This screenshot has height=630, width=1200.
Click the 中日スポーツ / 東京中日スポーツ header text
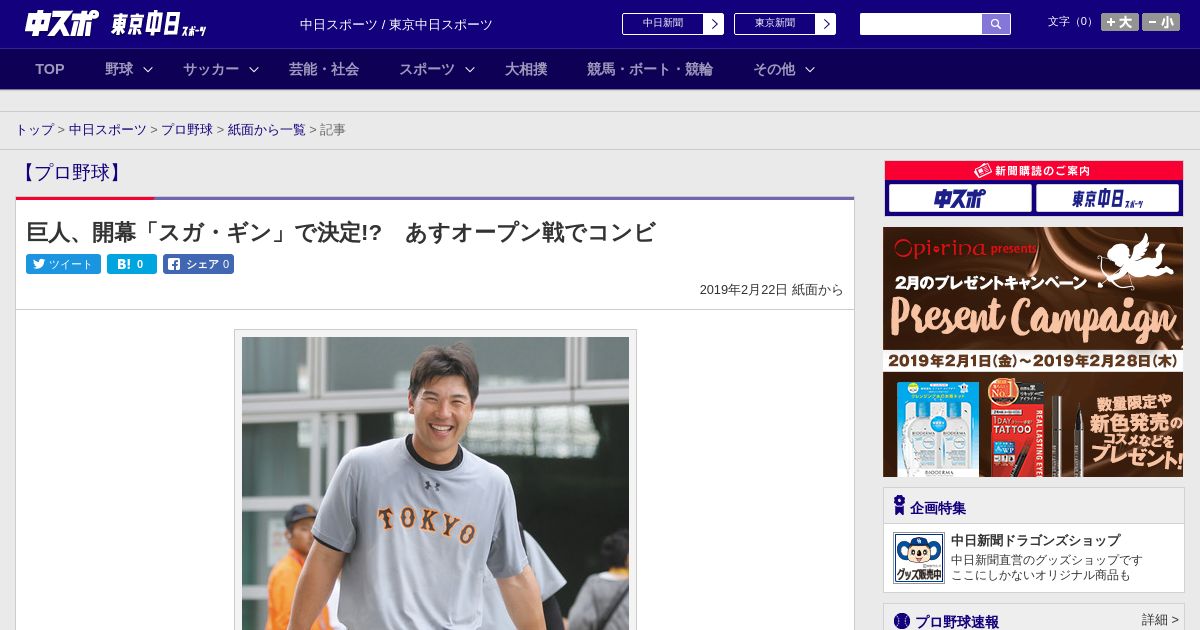(x=396, y=24)
